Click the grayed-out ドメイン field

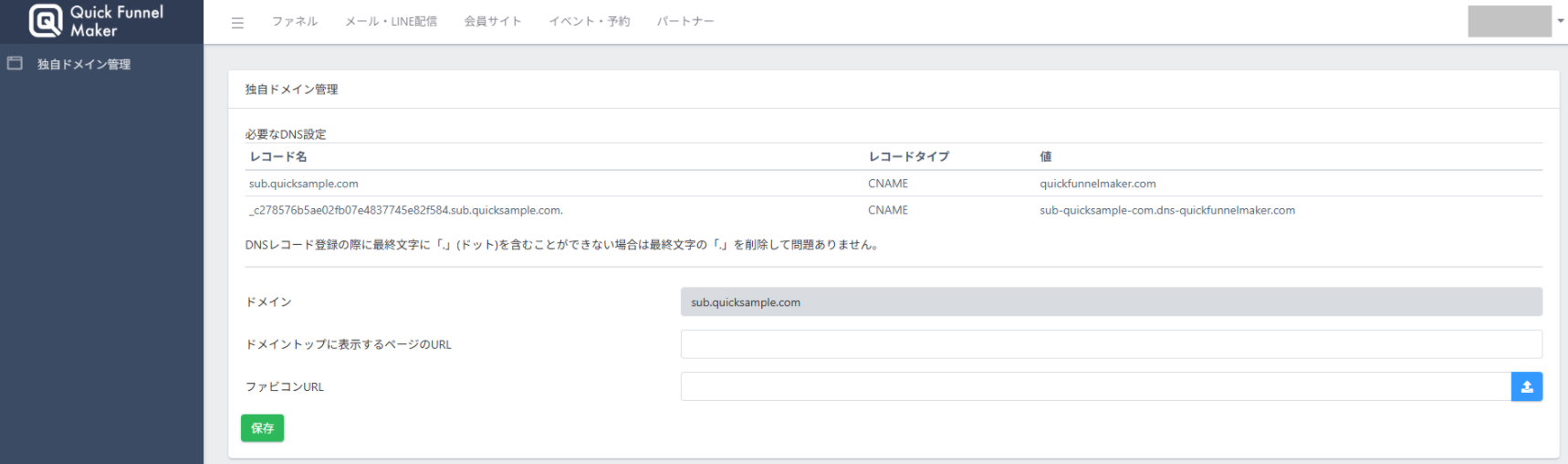point(1110,302)
